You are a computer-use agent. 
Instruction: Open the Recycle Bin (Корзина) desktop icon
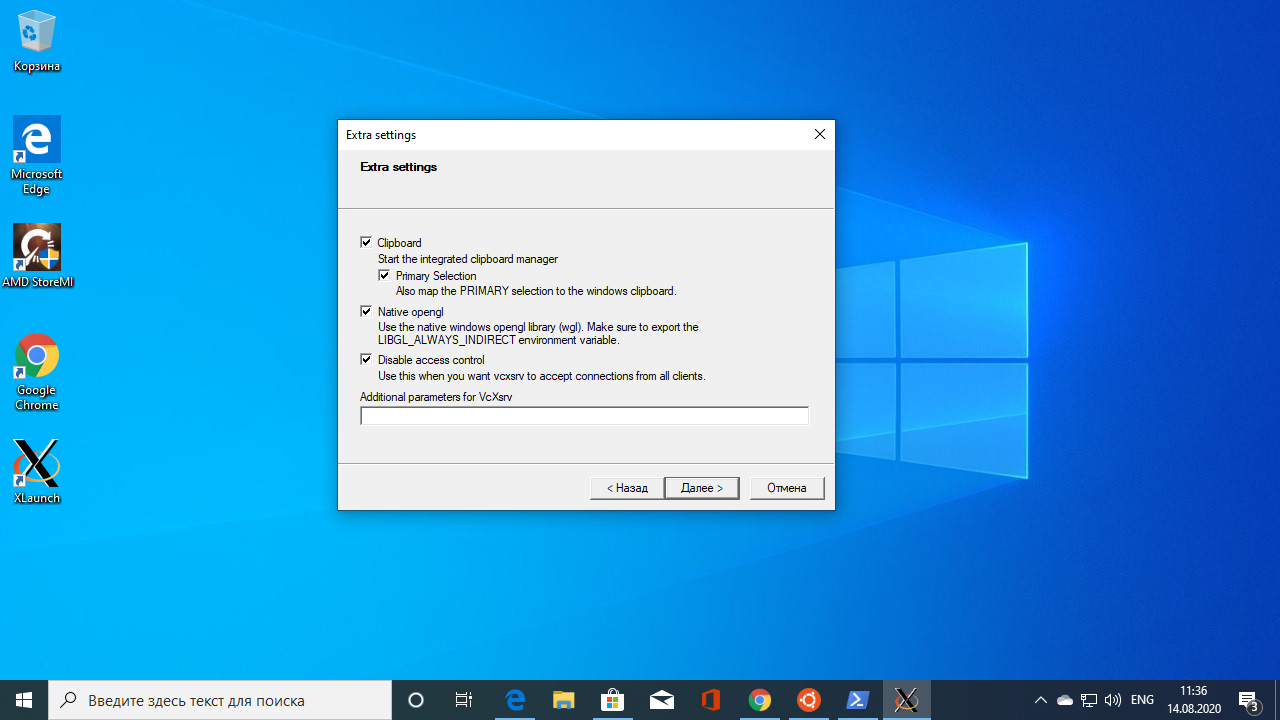point(37,41)
